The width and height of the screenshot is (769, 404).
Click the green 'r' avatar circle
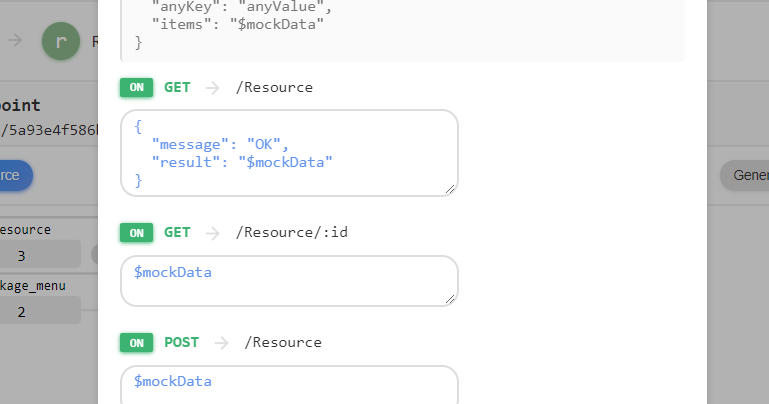point(61,41)
